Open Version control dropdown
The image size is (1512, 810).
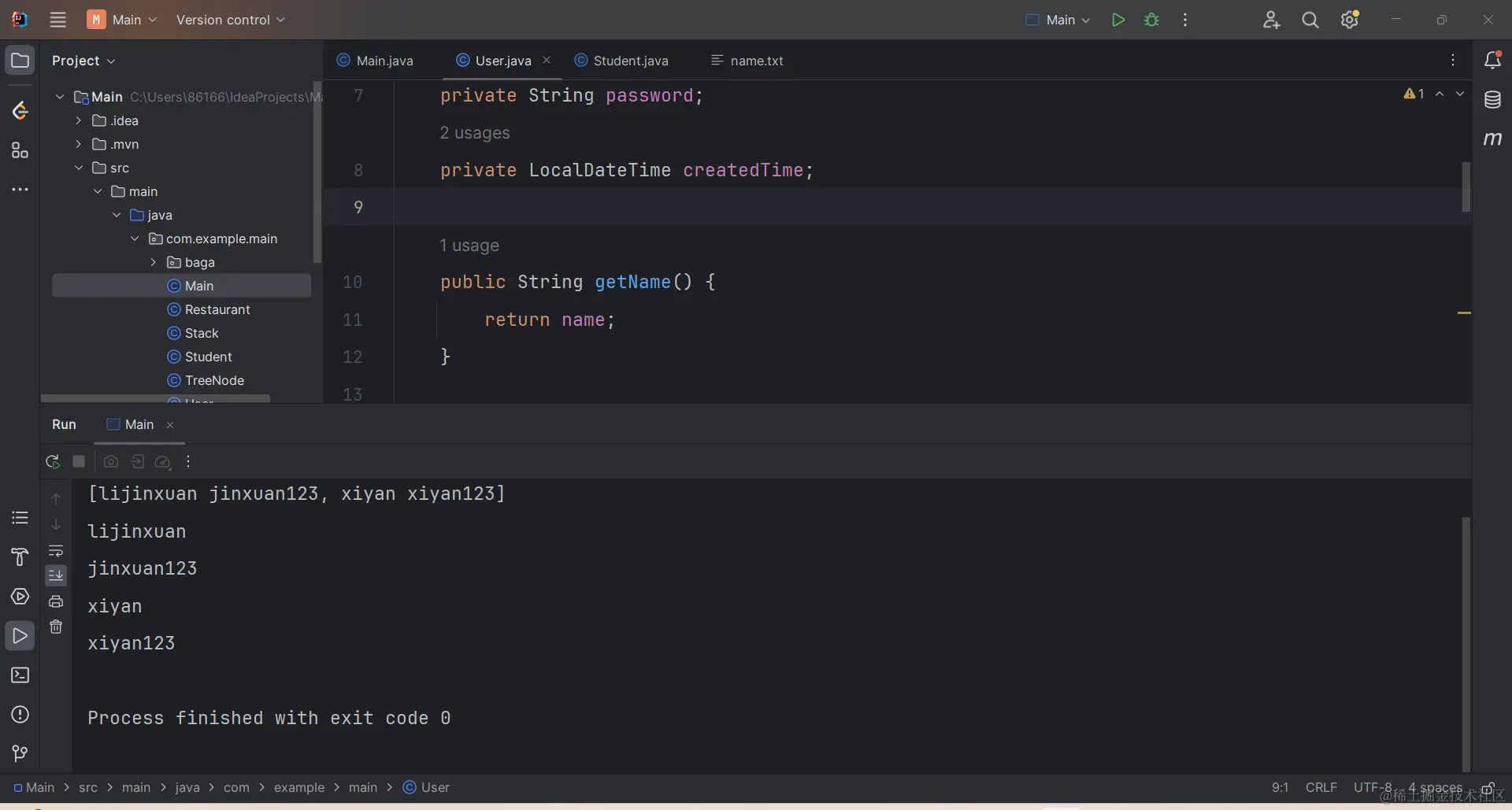point(230,20)
